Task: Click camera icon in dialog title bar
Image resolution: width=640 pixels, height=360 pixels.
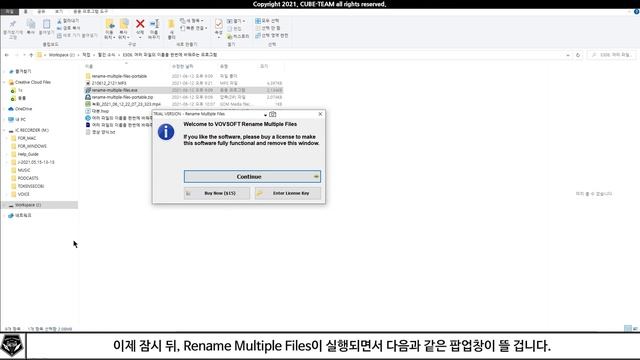Action: pos(273,114)
